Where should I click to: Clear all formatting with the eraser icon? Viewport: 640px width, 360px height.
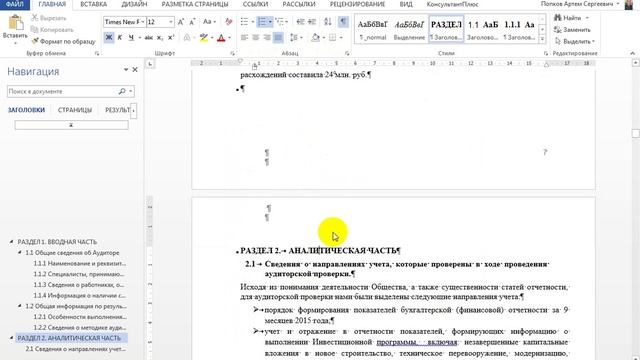[x=229, y=22]
